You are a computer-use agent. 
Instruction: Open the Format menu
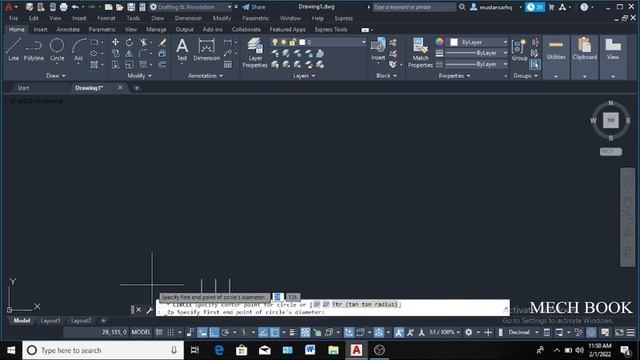point(106,18)
